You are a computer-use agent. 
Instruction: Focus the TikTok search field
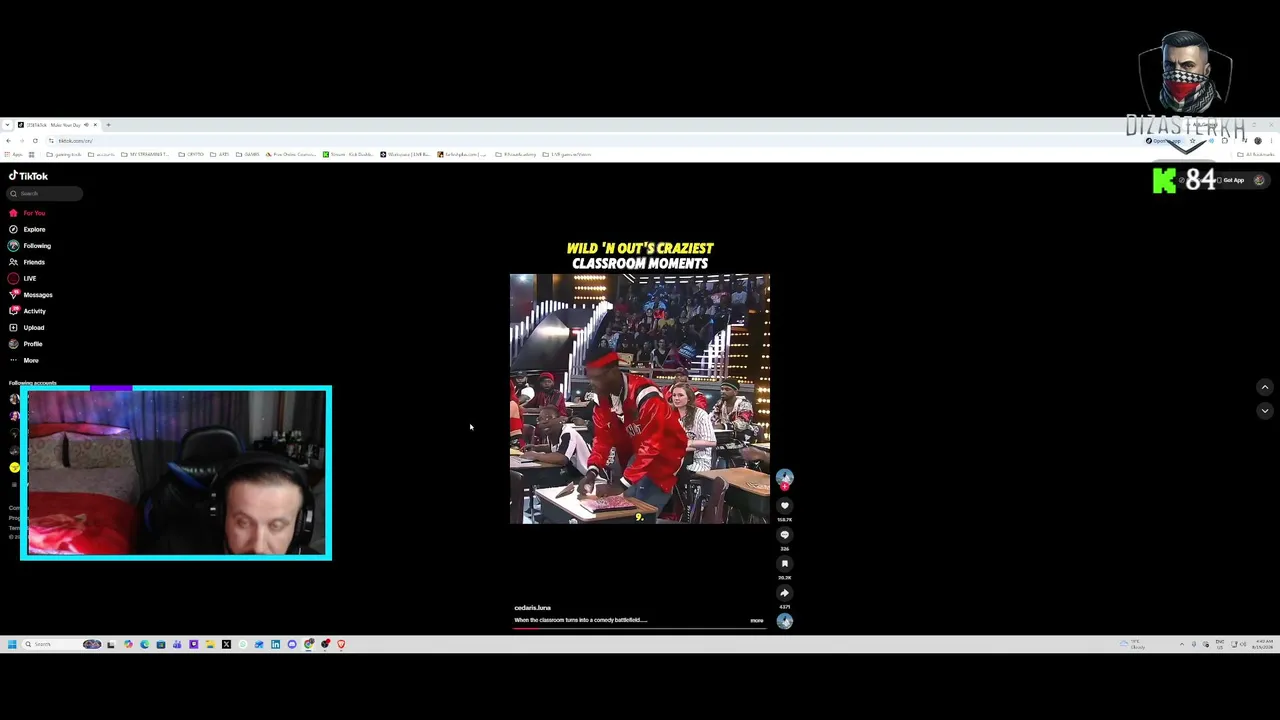pyautogui.click(x=46, y=194)
